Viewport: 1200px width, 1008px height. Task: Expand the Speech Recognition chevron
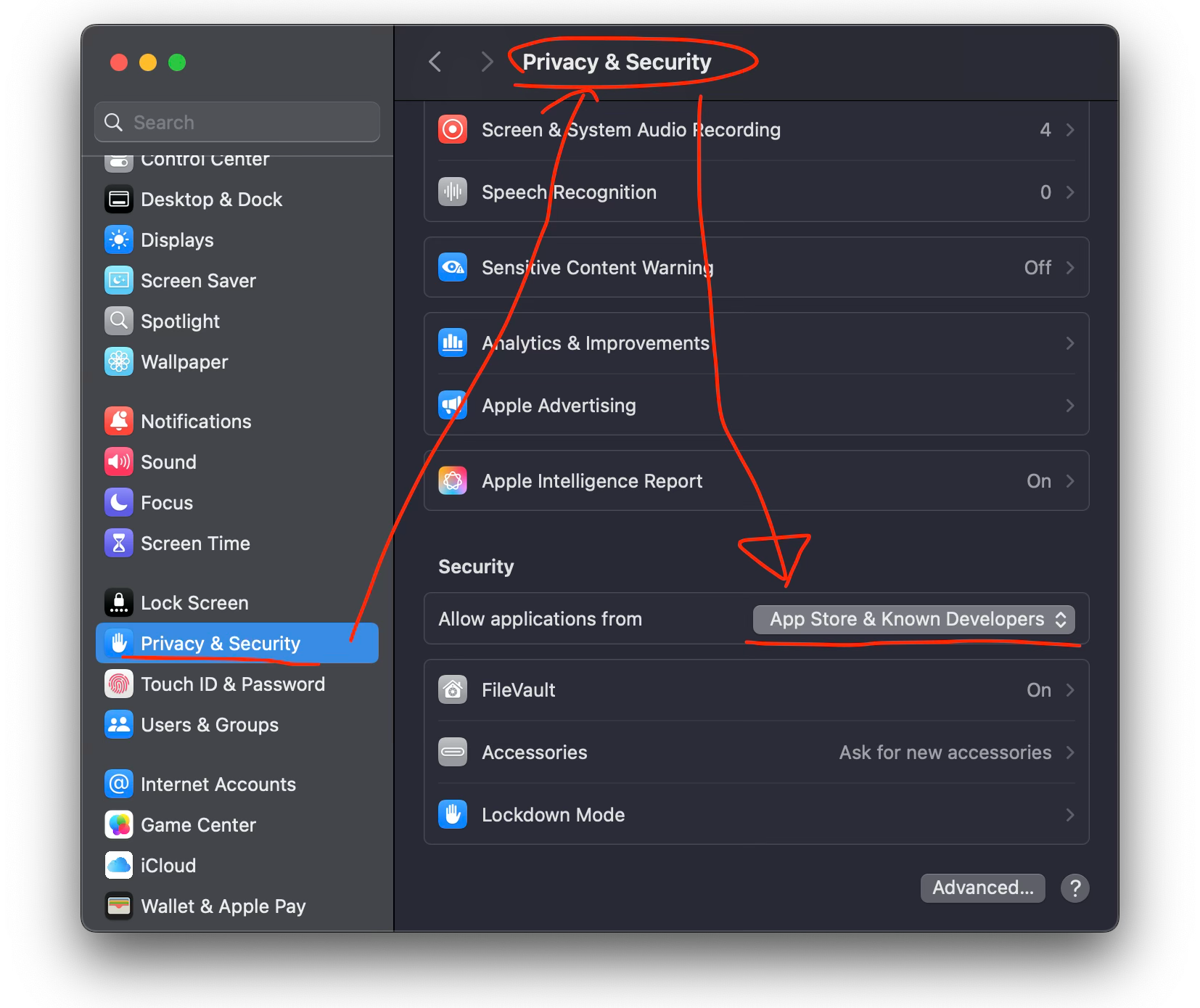click(1070, 192)
